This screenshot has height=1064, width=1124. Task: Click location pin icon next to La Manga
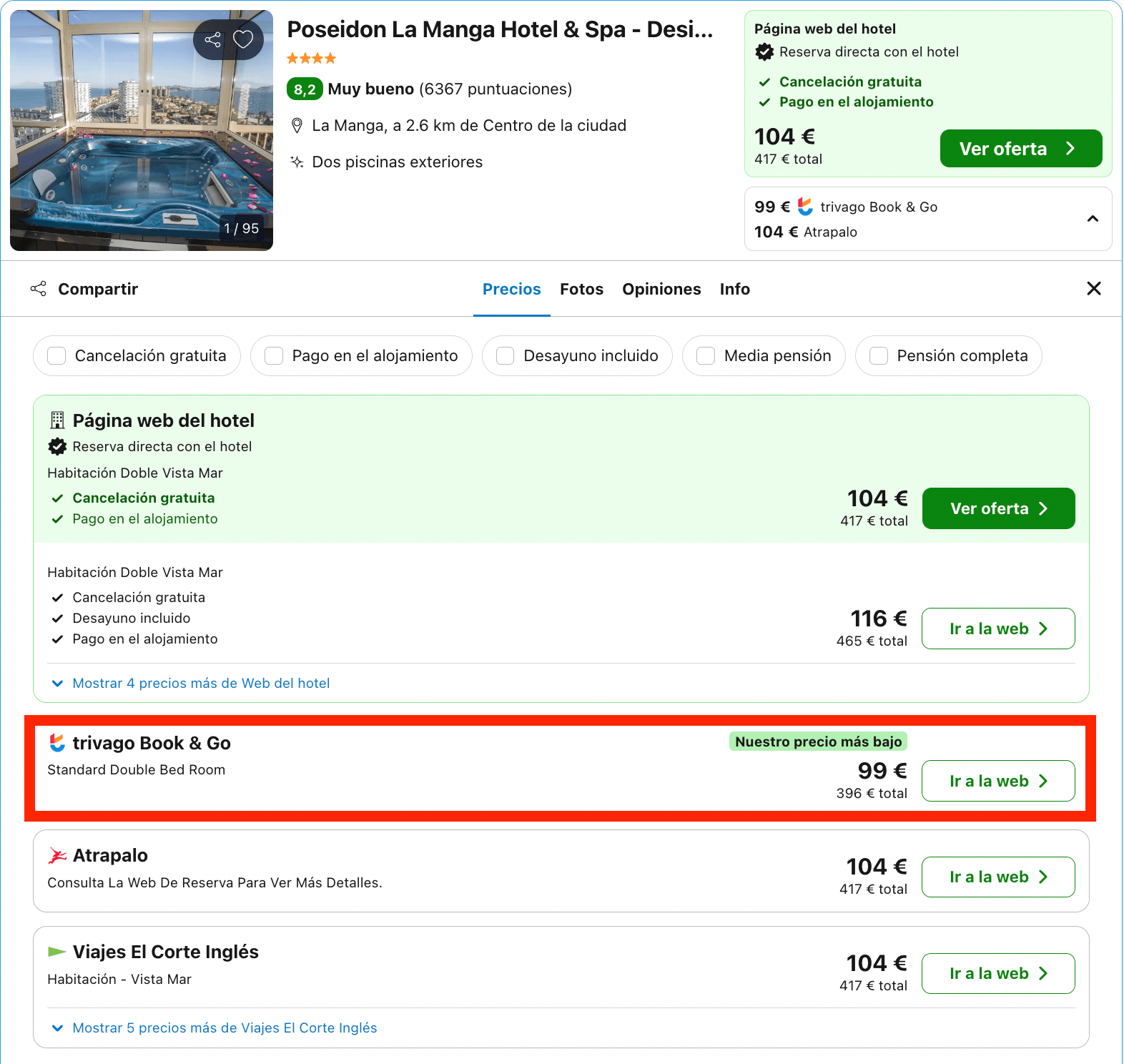[x=297, y=126]
